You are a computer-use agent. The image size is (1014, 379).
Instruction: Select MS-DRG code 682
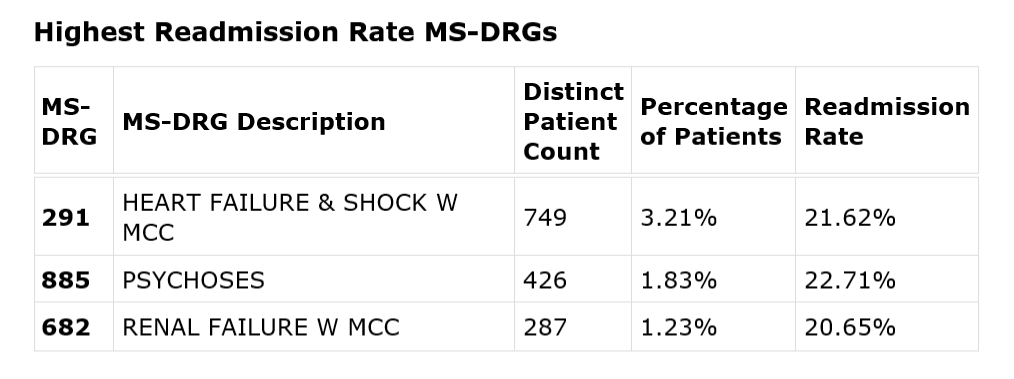pos(66,327)
